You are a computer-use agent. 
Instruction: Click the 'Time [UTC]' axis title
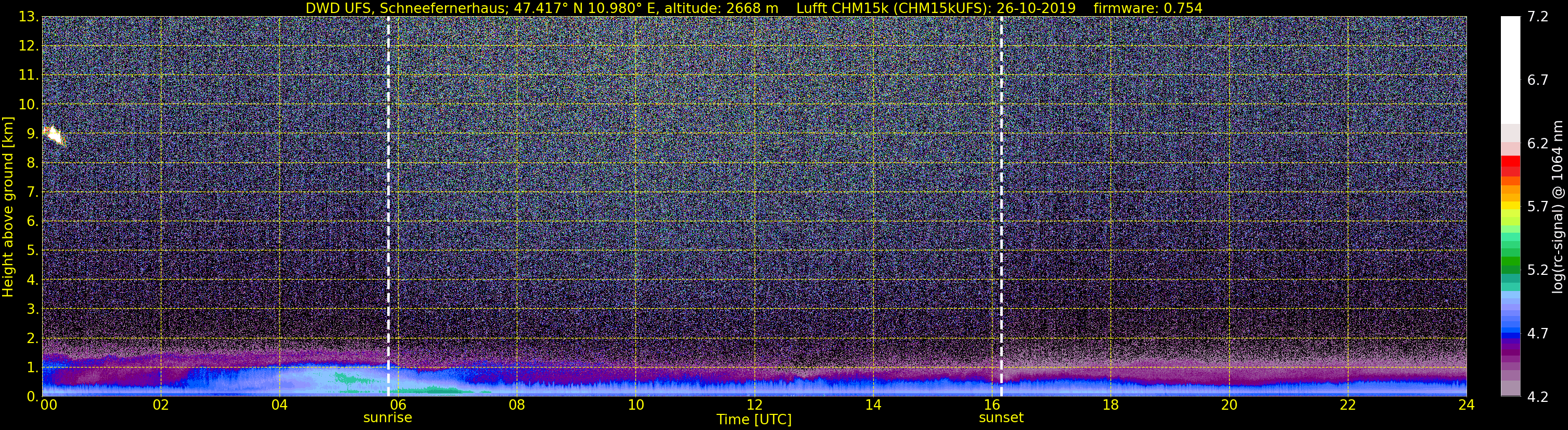[754, 420]
